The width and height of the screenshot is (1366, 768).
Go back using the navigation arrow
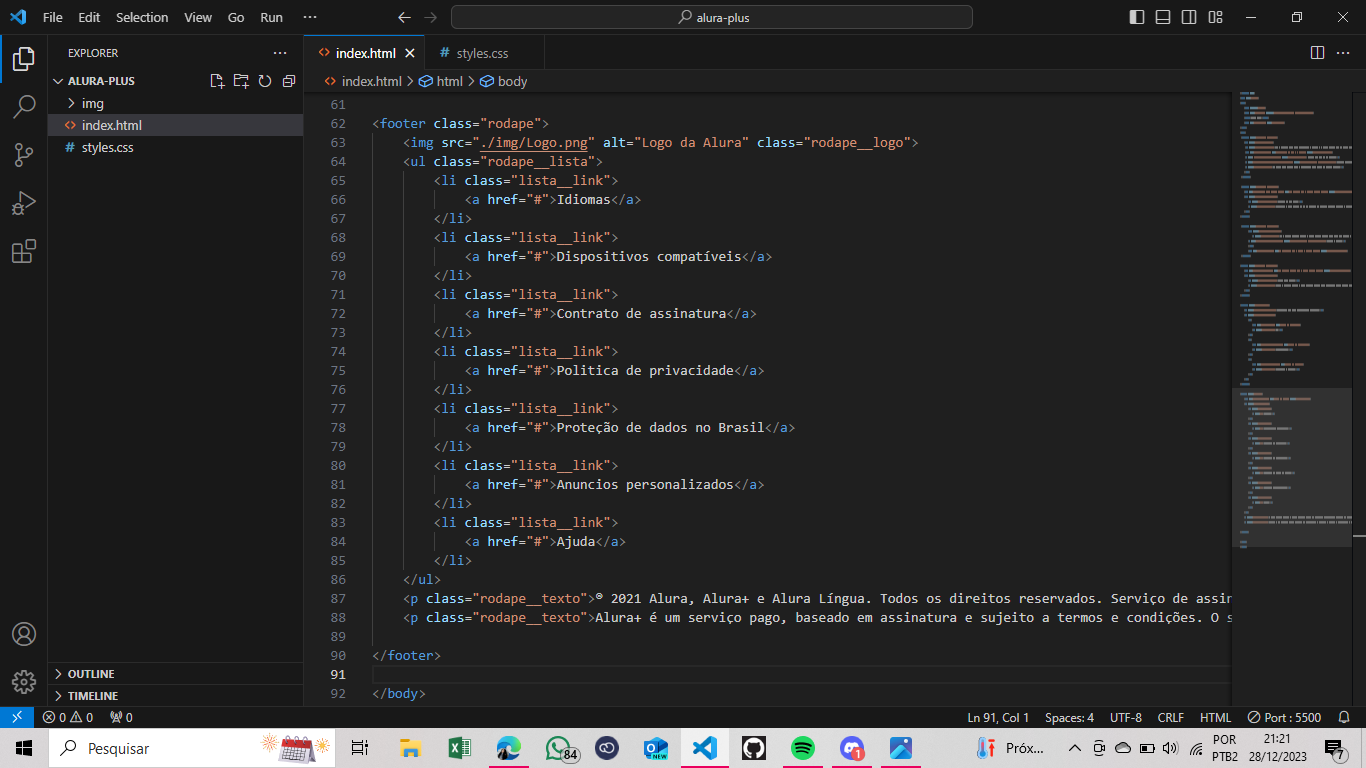(404, 17)
